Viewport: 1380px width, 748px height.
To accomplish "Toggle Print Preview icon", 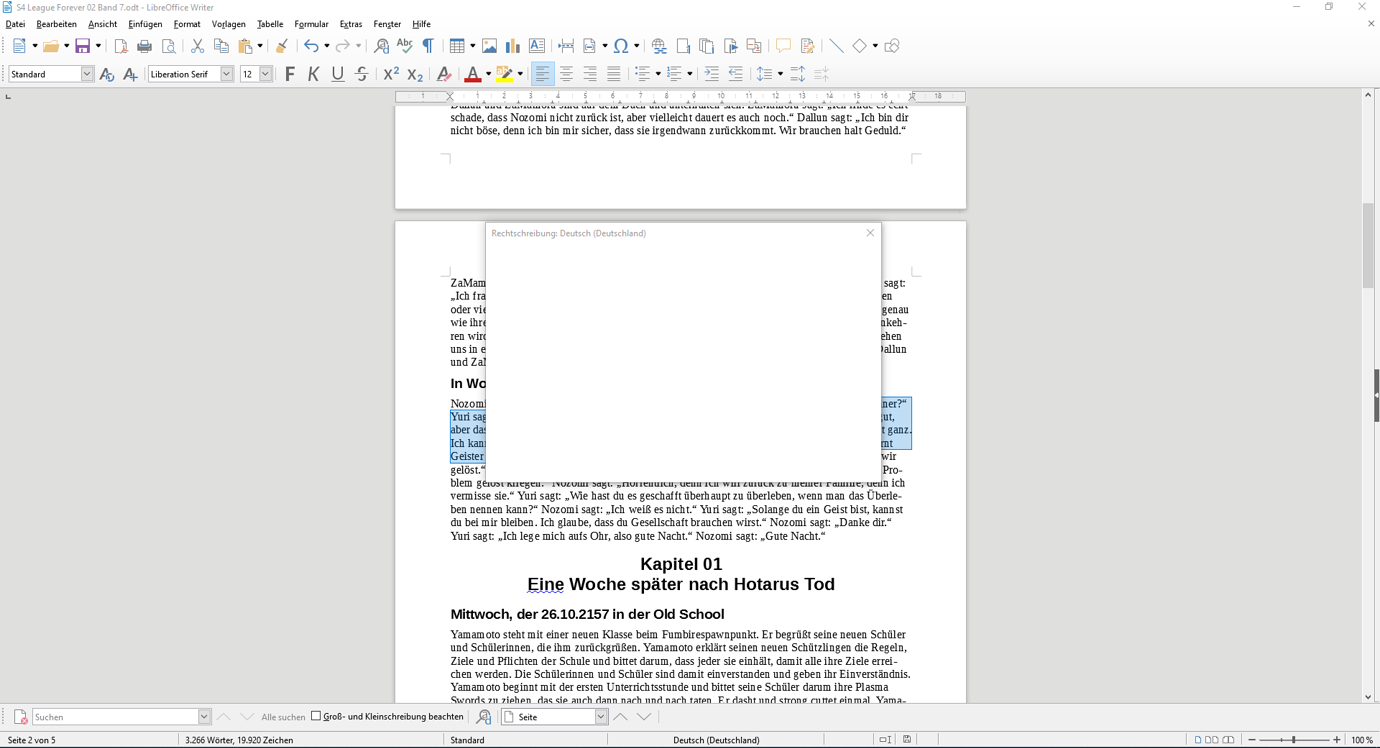I will point(169,46).
